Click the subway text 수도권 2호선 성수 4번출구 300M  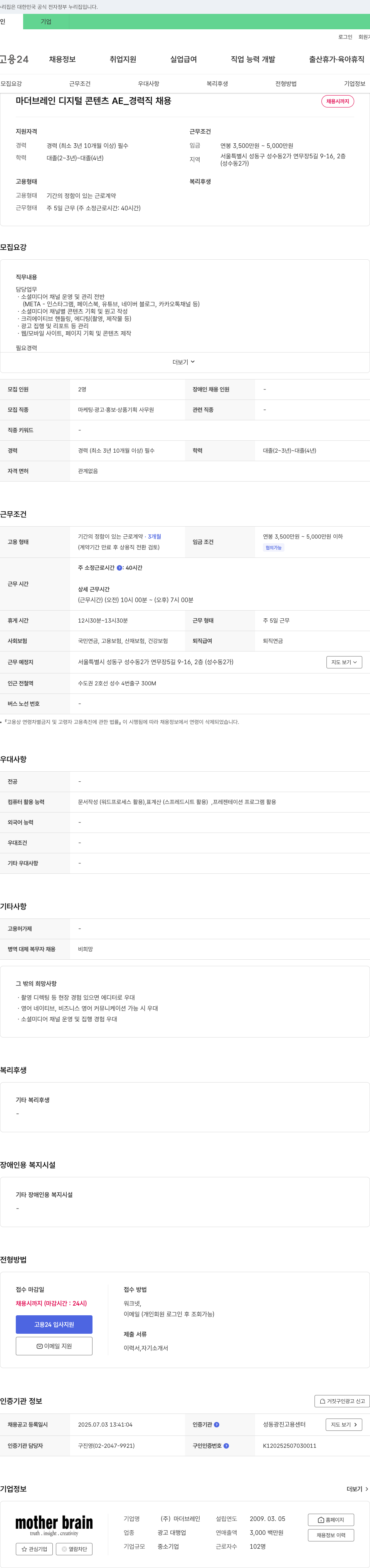tap(118, 683)
